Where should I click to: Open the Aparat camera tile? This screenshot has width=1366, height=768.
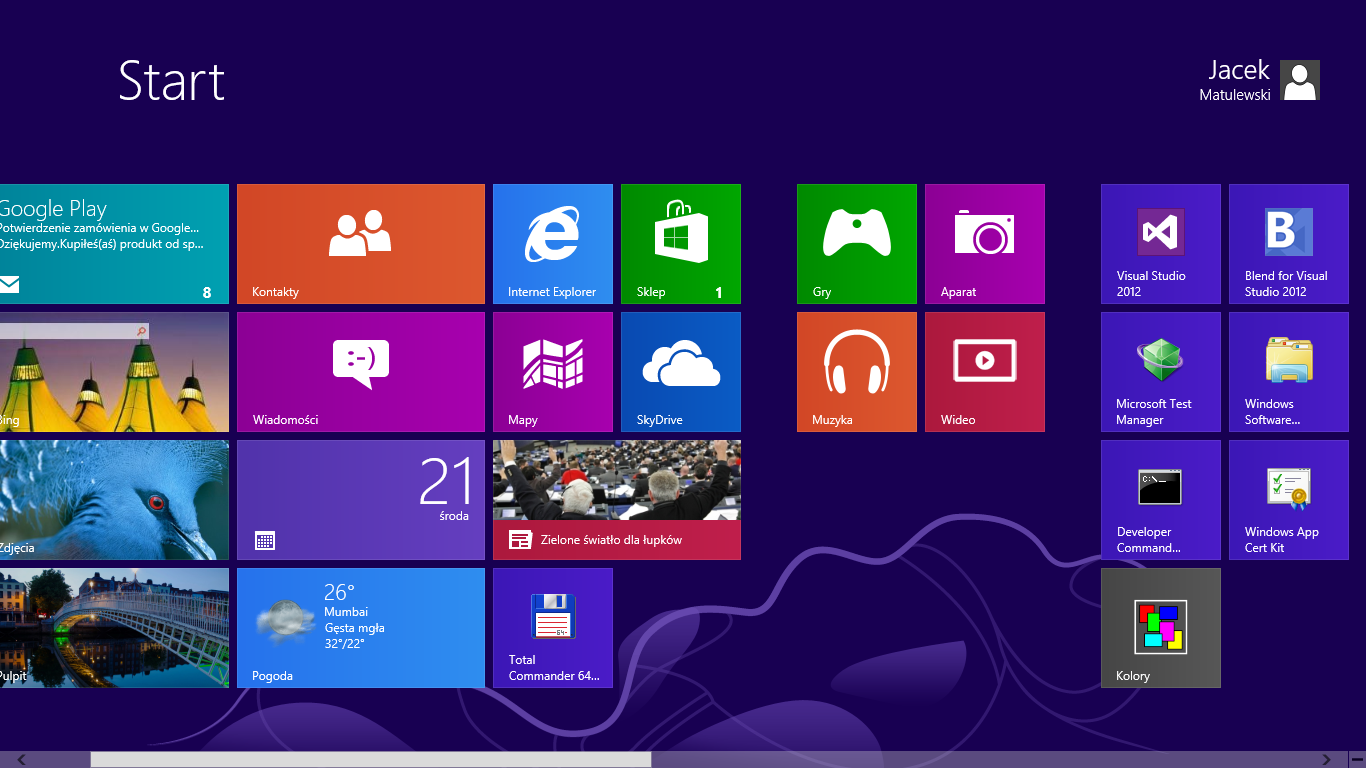pyautogui.click(x=985, y=244)
